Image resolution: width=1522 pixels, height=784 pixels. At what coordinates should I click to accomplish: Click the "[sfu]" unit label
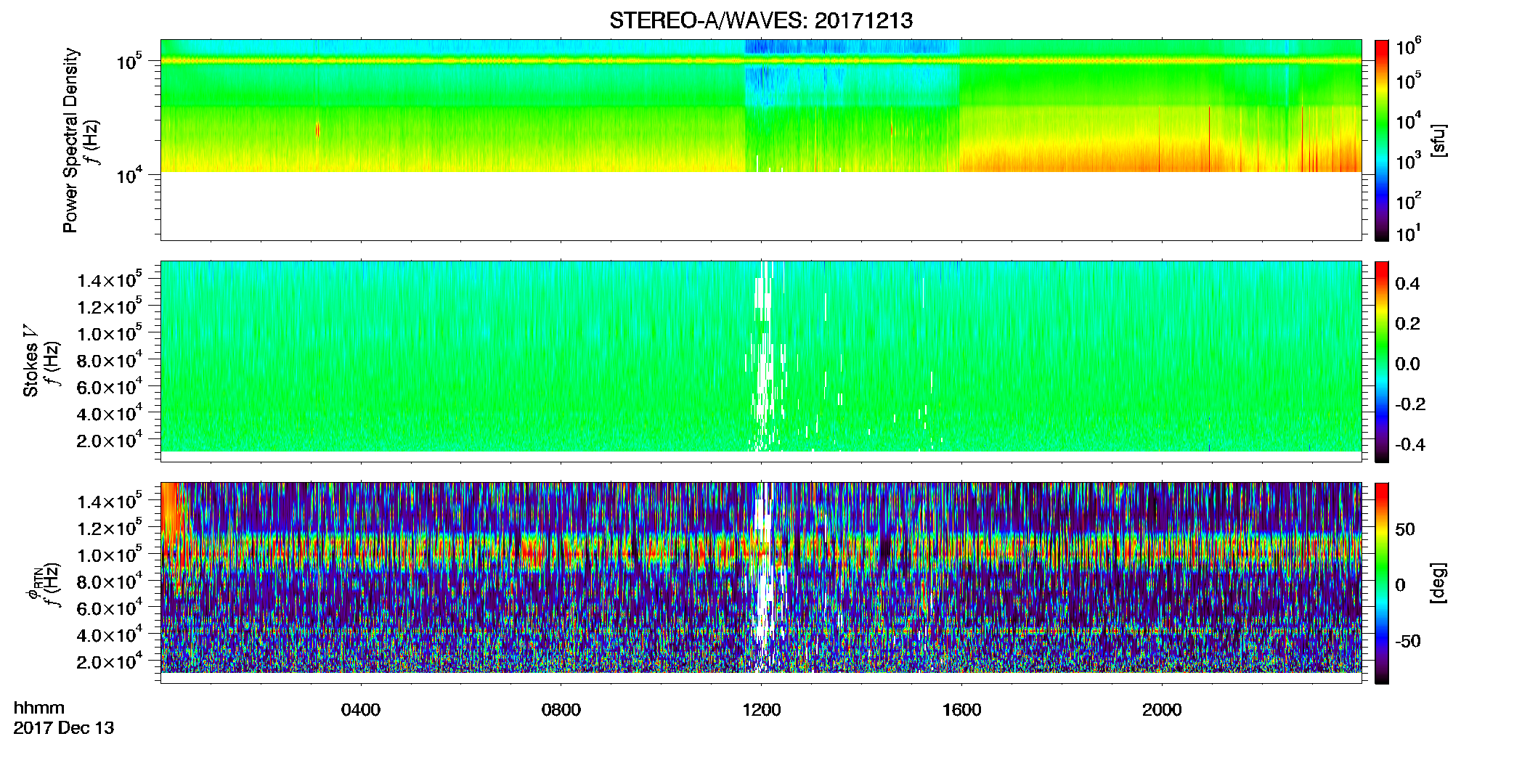pos(1438,140)
